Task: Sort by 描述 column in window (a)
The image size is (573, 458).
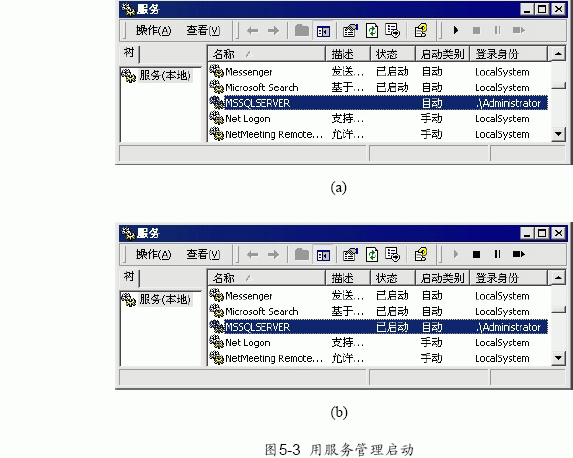Action: point(348,54)
